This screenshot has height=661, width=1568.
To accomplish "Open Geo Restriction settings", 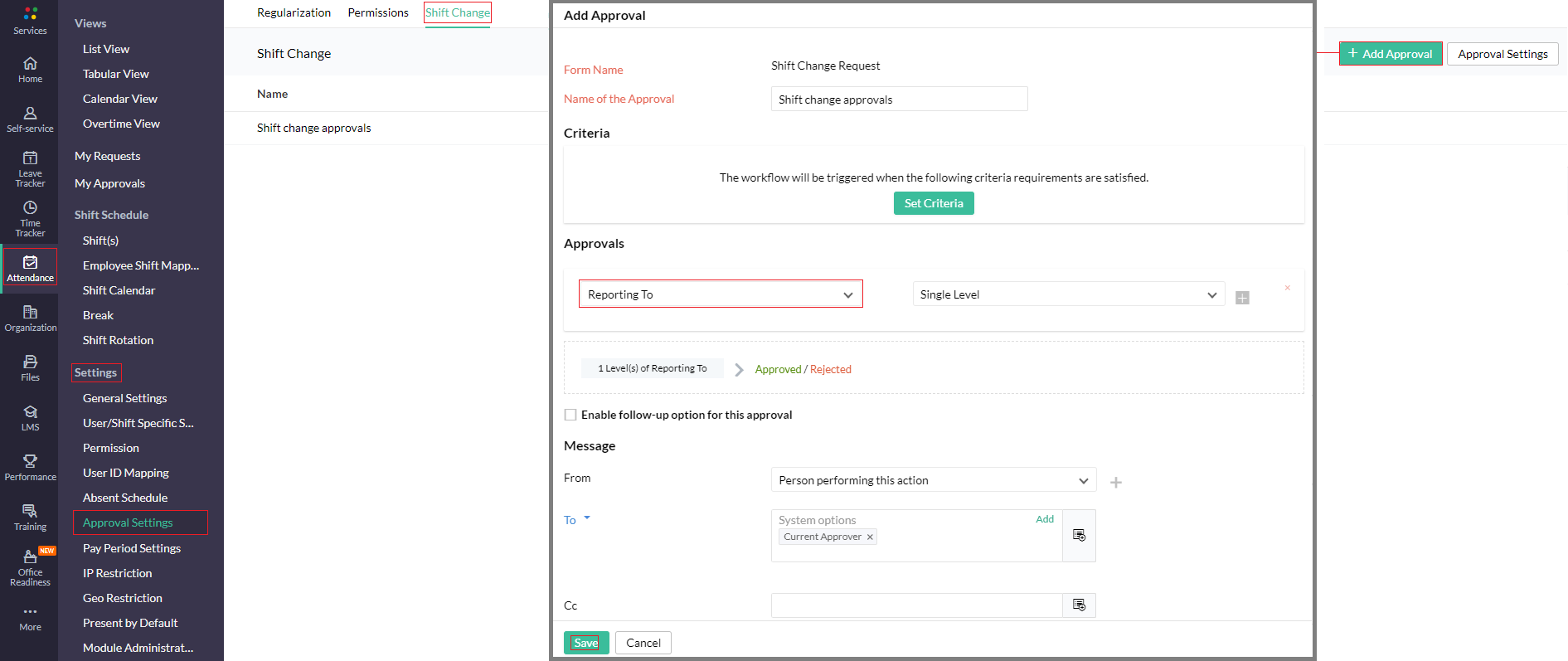I will 122,598.
